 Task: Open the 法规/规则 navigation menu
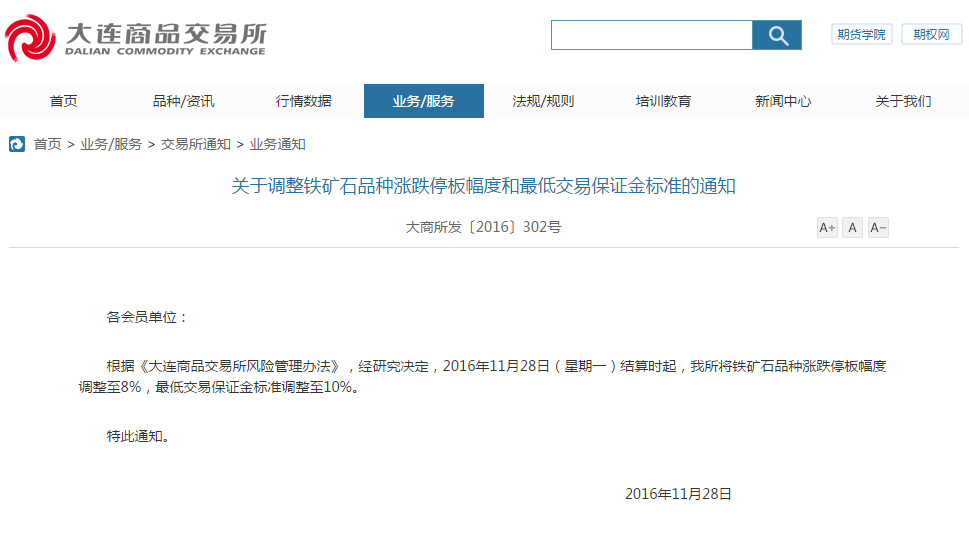click(x=543, y=101)
